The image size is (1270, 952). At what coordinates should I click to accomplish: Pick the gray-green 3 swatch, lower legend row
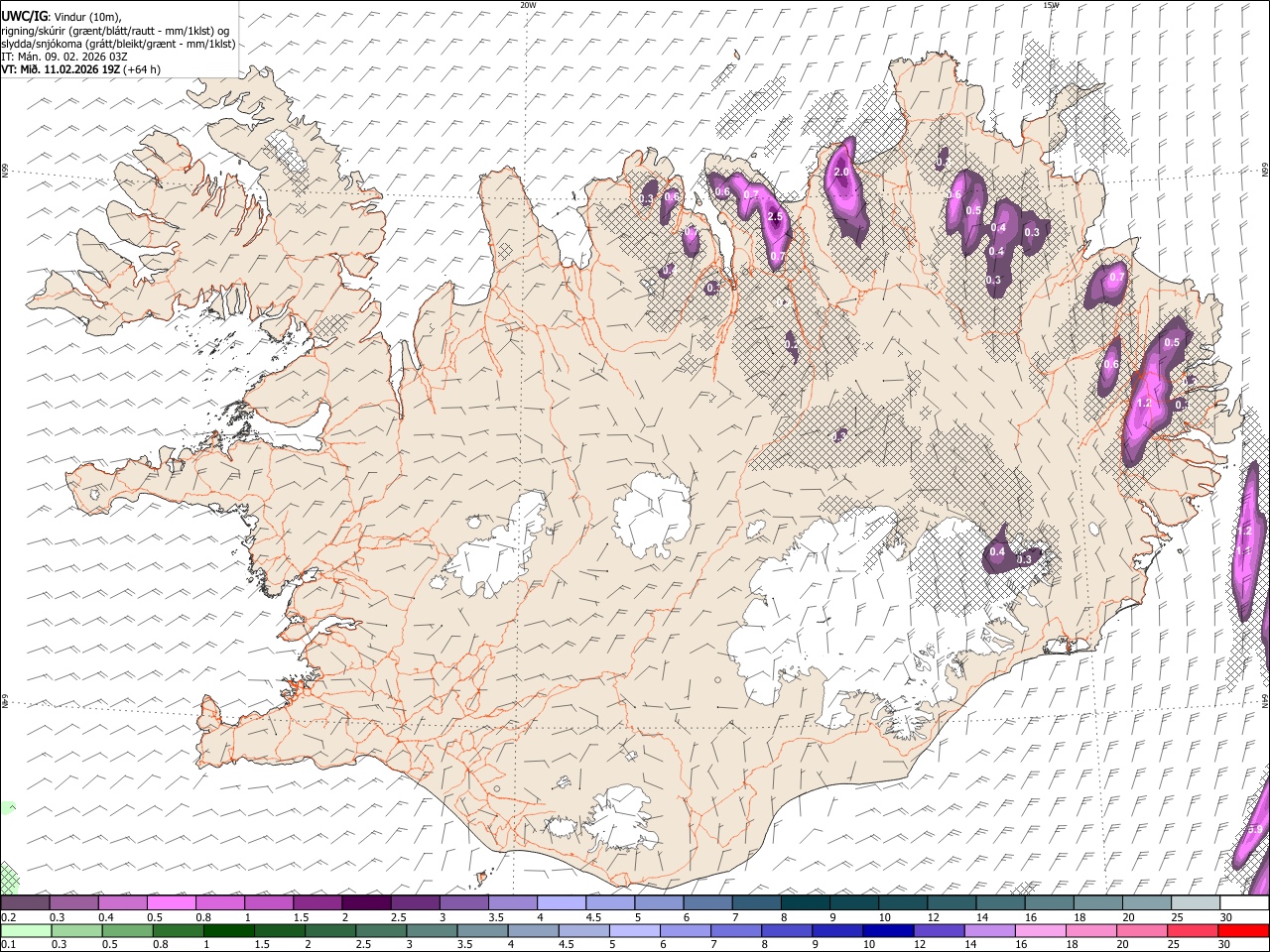[x=431, y=930]
